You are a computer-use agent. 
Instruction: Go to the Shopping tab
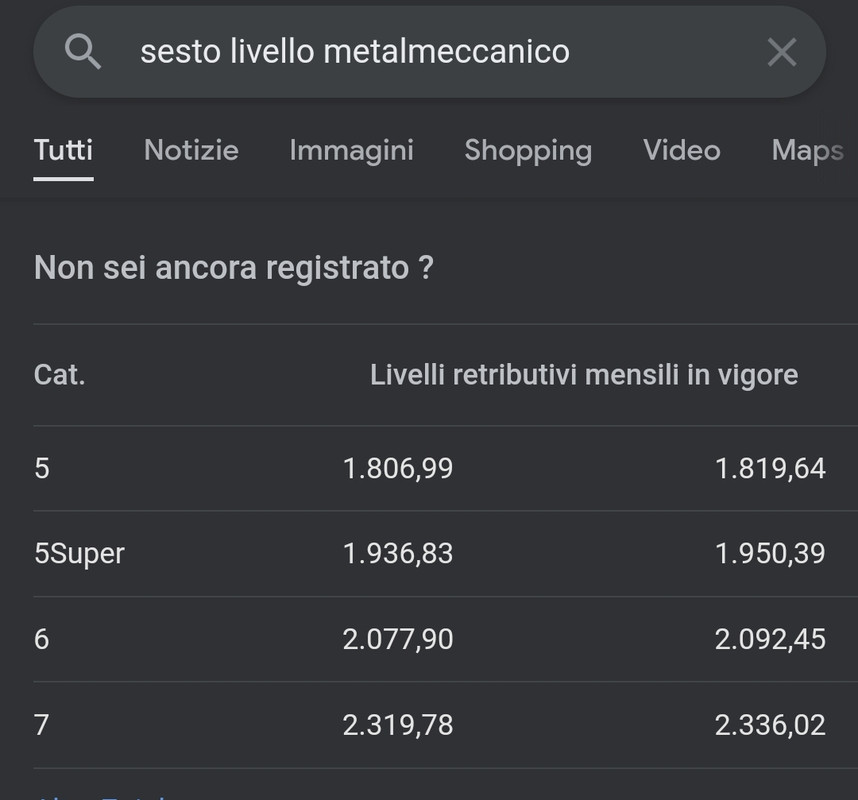[528, 150]
